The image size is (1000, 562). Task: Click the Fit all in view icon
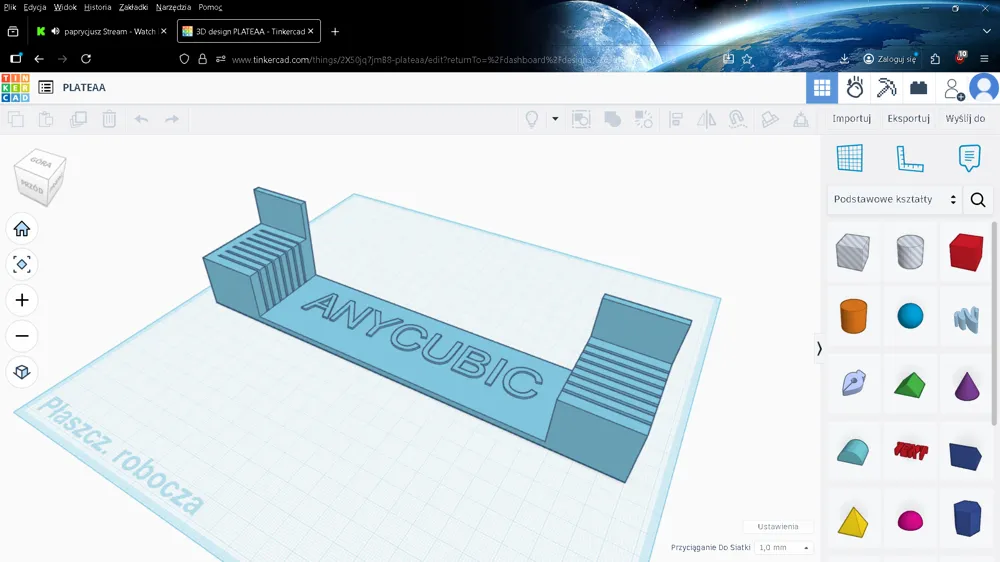click(22, 265)
